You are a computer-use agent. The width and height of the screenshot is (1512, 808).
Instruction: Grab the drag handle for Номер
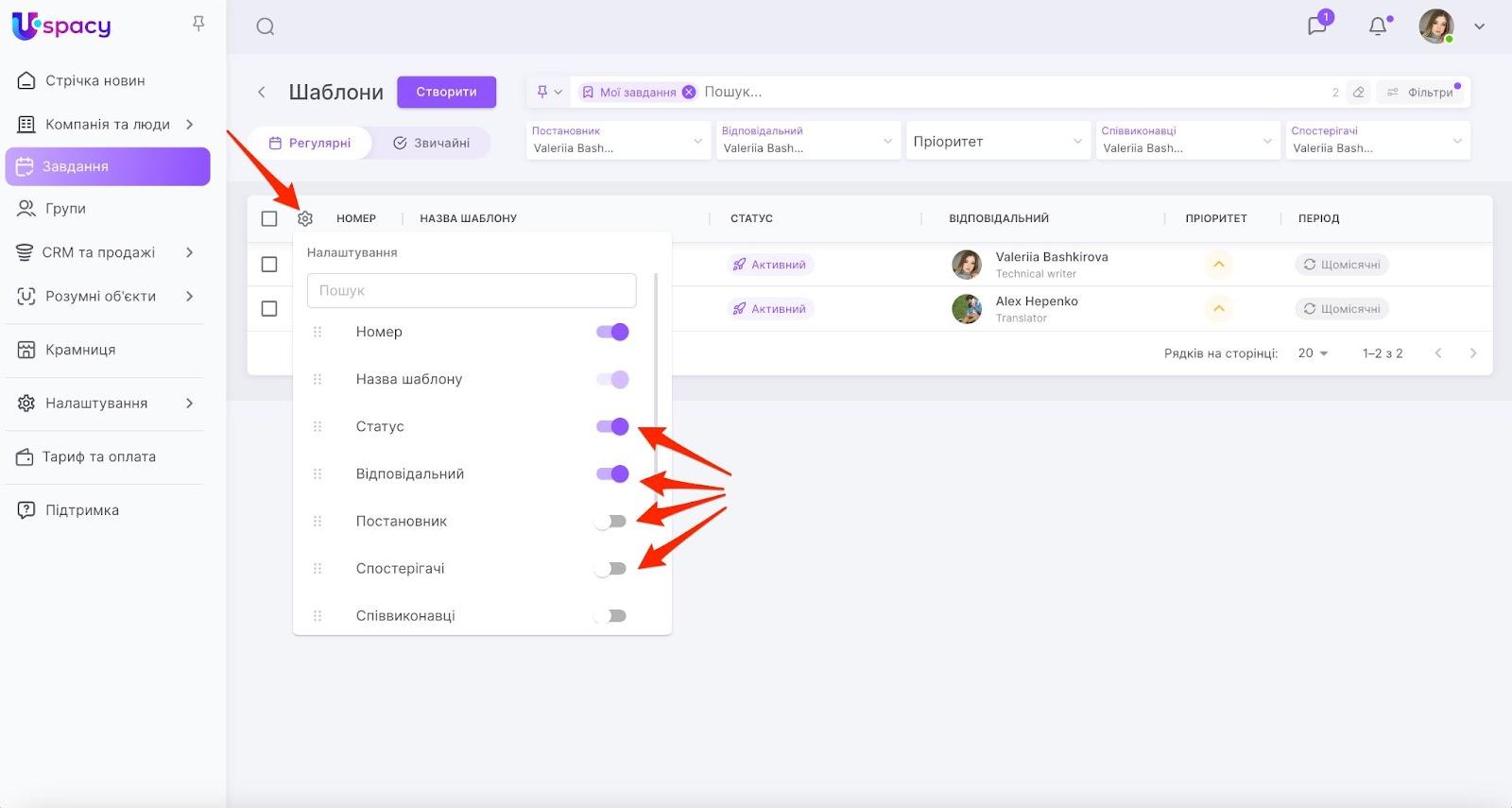pyautogui.click(x=318, y=332)
